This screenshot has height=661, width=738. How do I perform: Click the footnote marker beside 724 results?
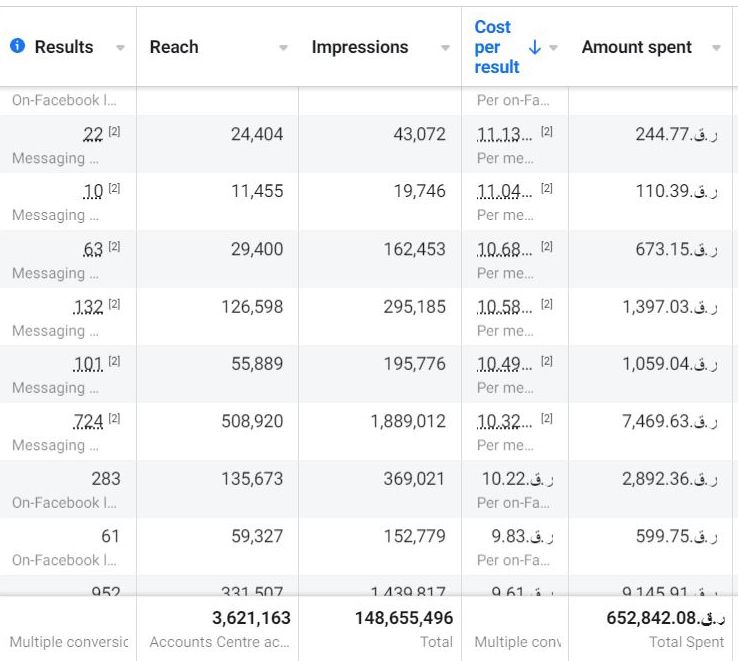pyautogui.click(x=114, y=418)
